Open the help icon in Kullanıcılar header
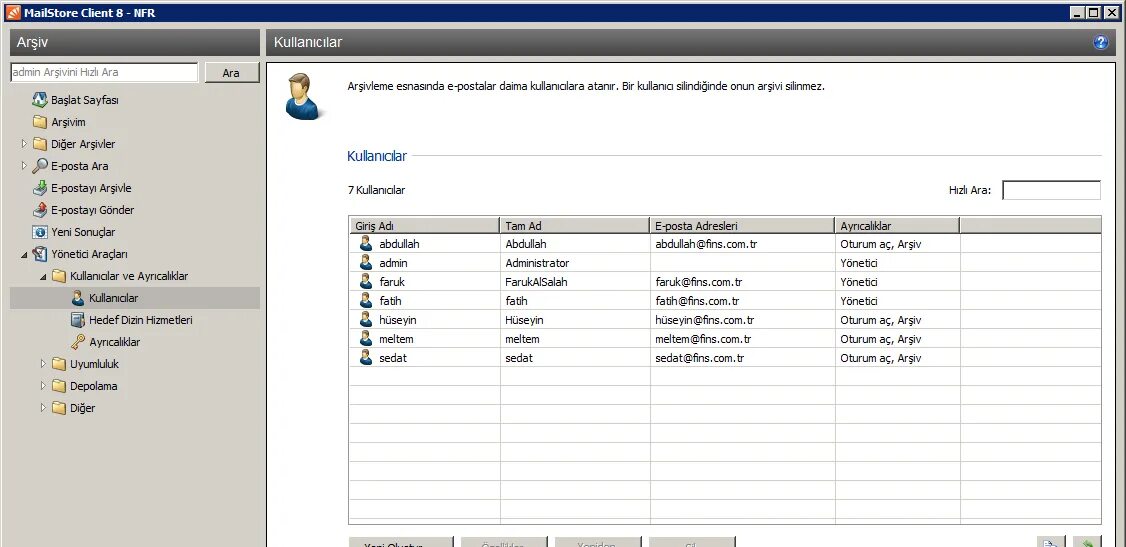Screen dimensions: 1126x547 pyautogui.click(x=1100, y=42)
